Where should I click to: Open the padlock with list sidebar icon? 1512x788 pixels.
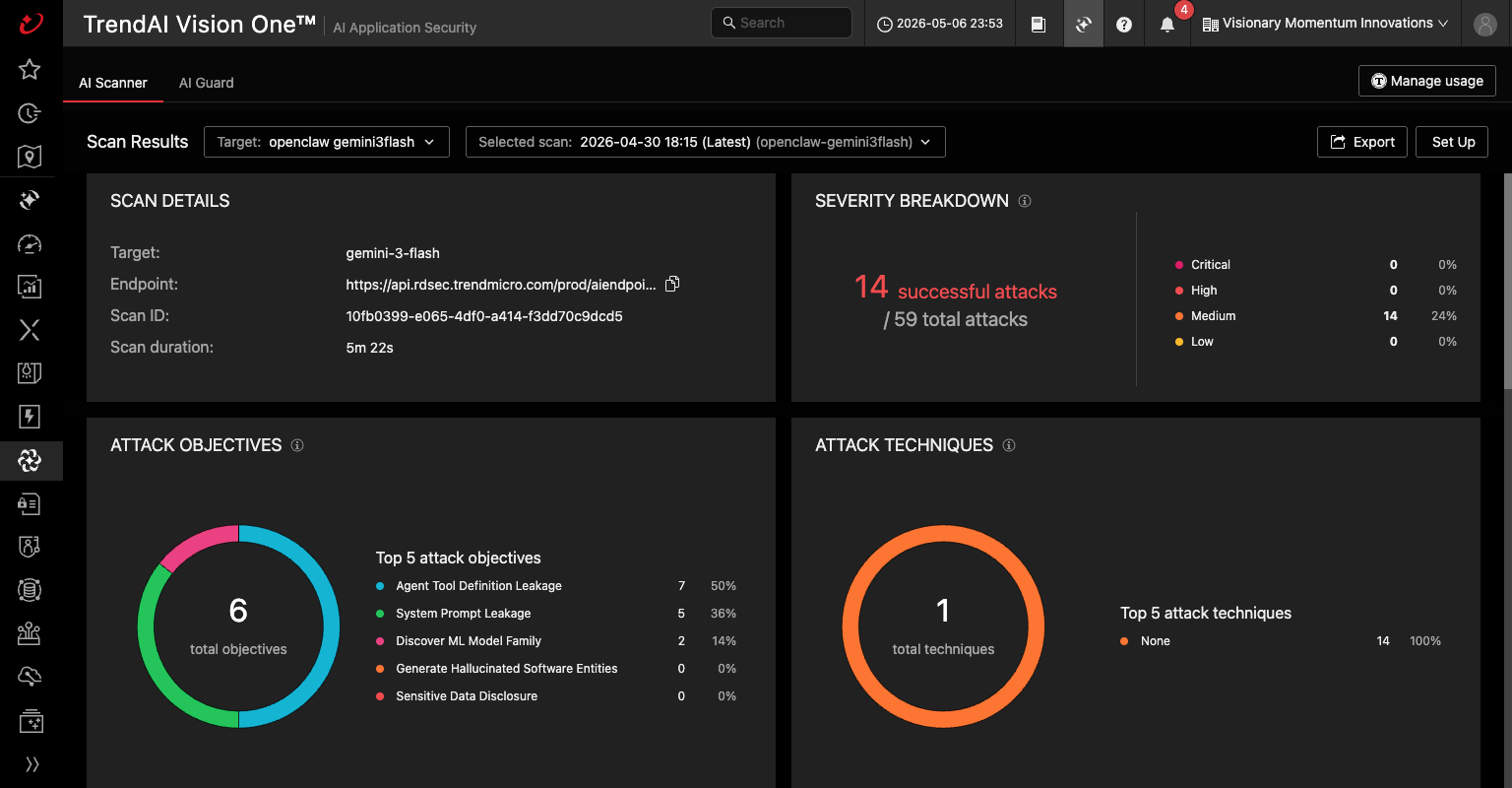click(30, 503)
